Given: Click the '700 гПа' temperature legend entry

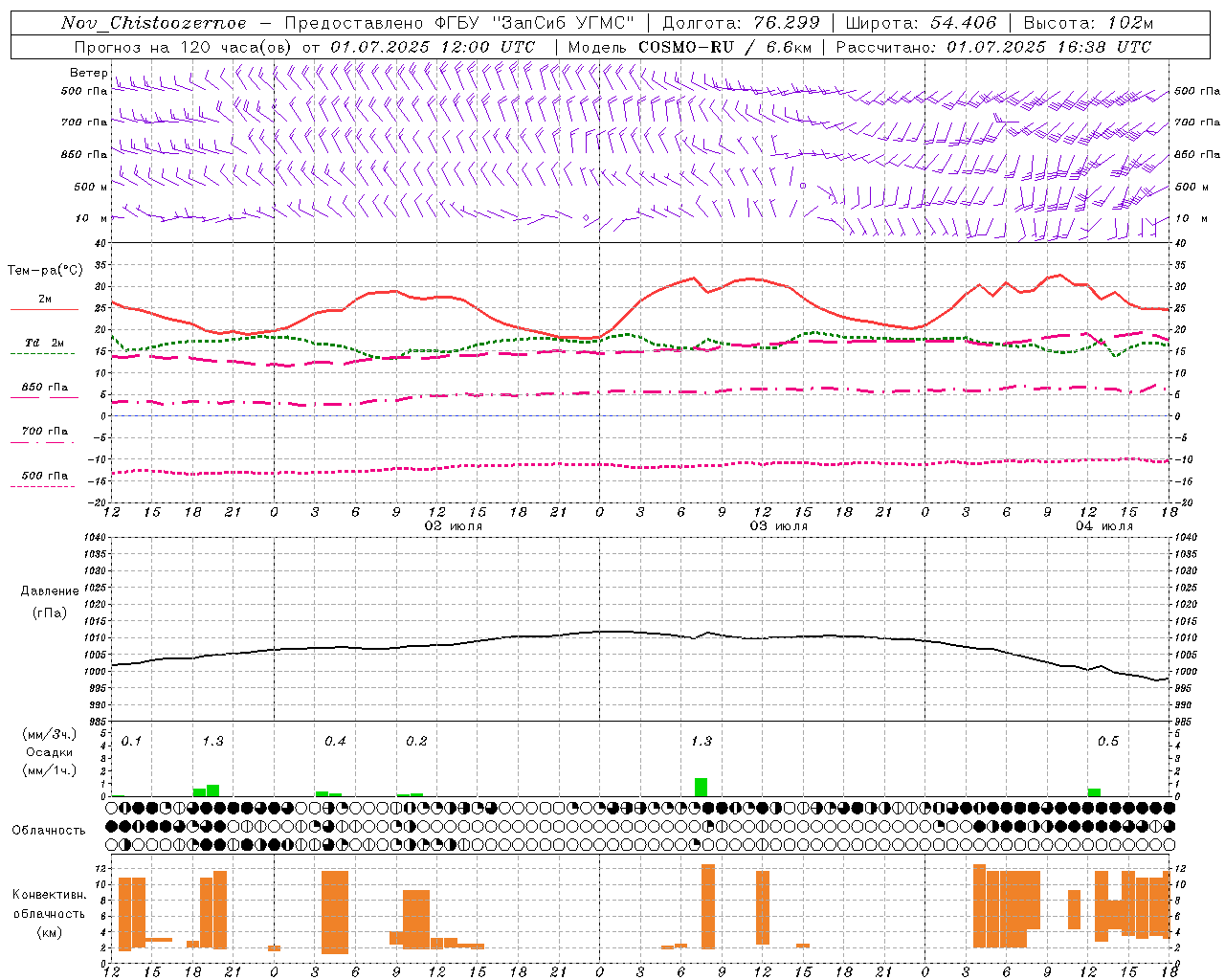Looking at the screenshot, I should point(45,432).
